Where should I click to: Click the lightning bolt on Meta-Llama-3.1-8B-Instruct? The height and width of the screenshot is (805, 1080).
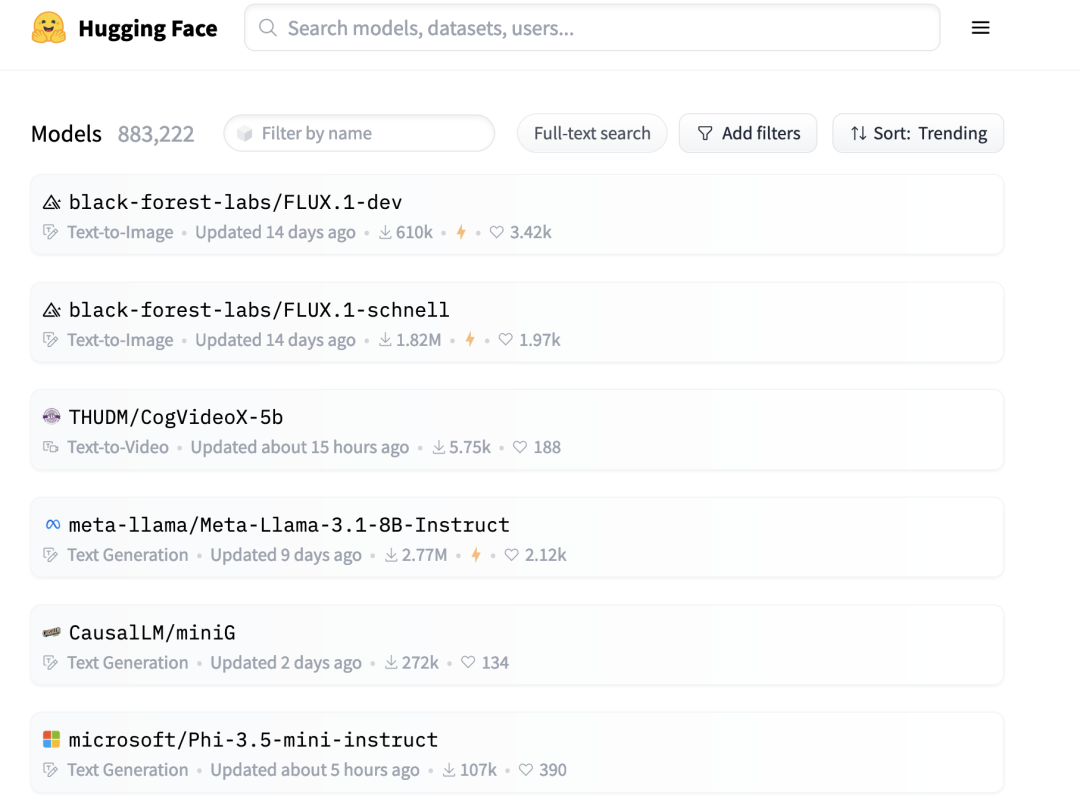click(x=475, y=555)
